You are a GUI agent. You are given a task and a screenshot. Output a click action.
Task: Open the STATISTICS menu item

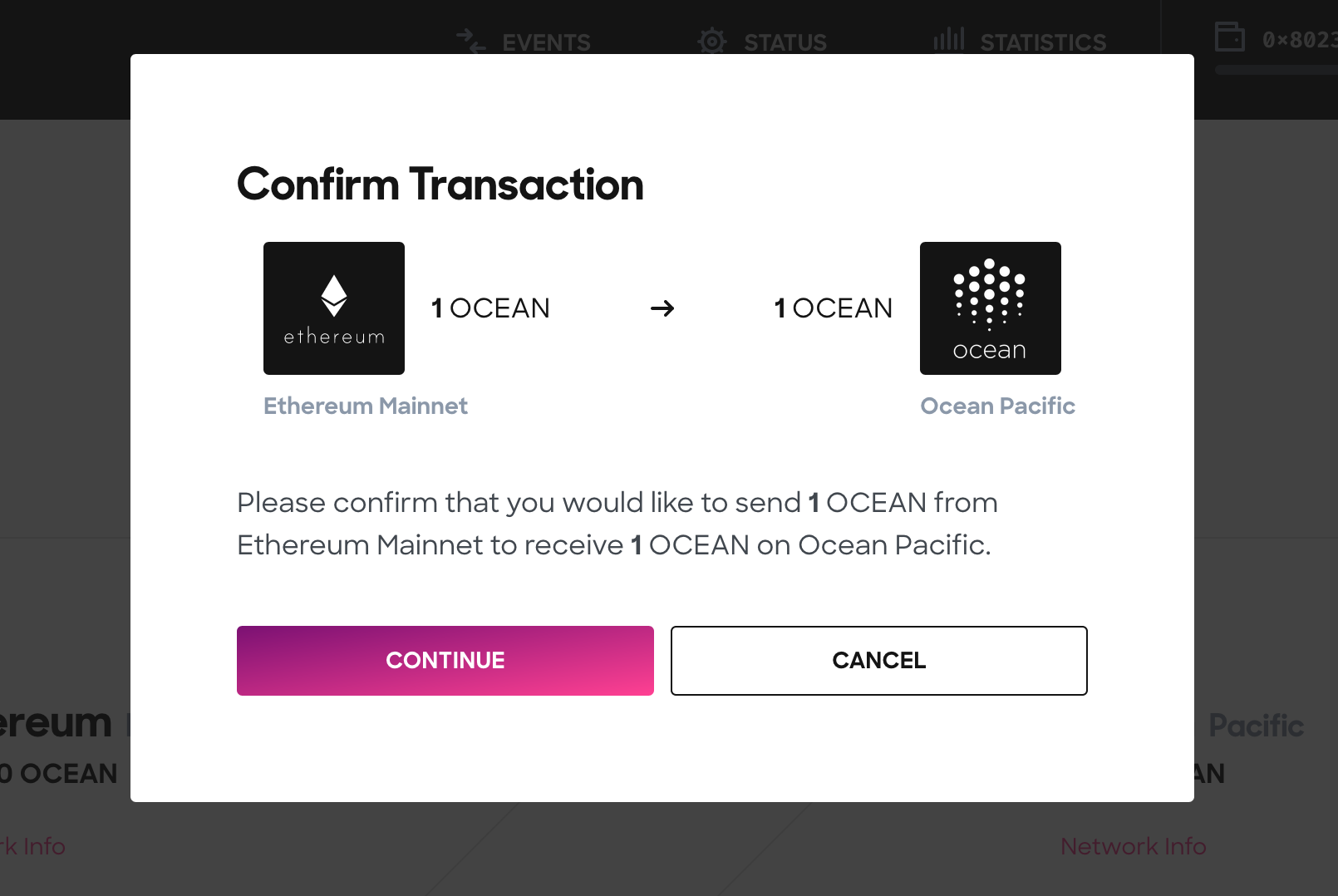click(1043, 42)
